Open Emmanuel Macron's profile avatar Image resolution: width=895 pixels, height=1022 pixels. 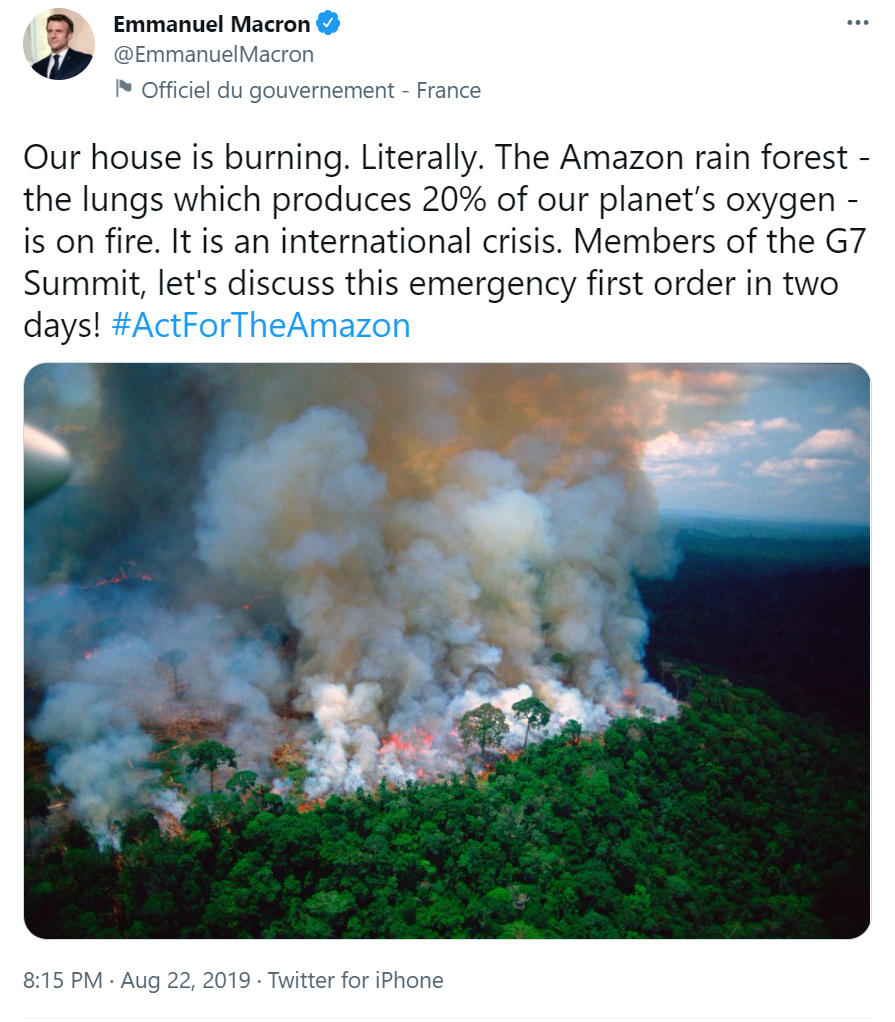click(59, 44)
